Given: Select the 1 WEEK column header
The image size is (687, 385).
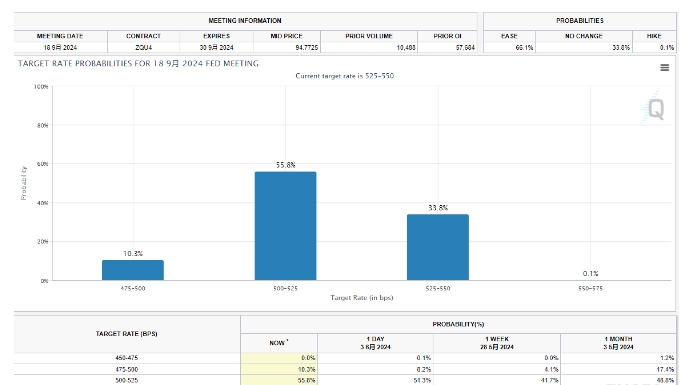Looking at the screenshot, I should tap(497, 343).
